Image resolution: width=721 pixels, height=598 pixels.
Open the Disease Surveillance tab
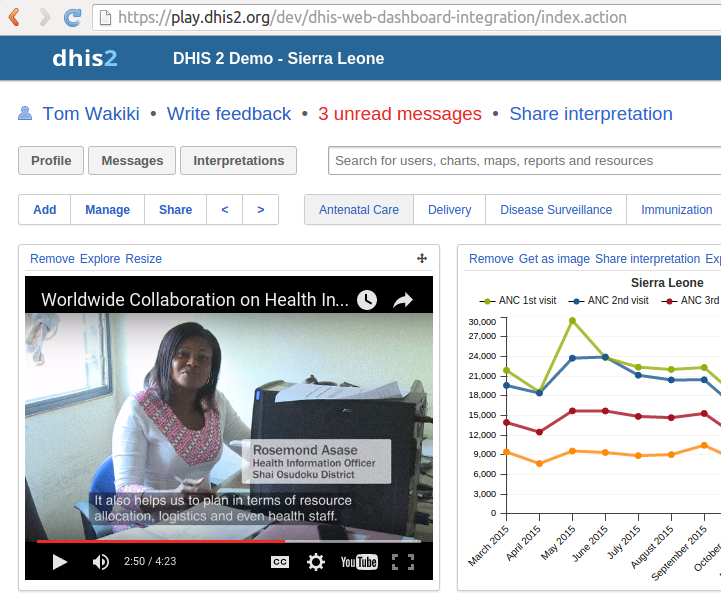556,210
